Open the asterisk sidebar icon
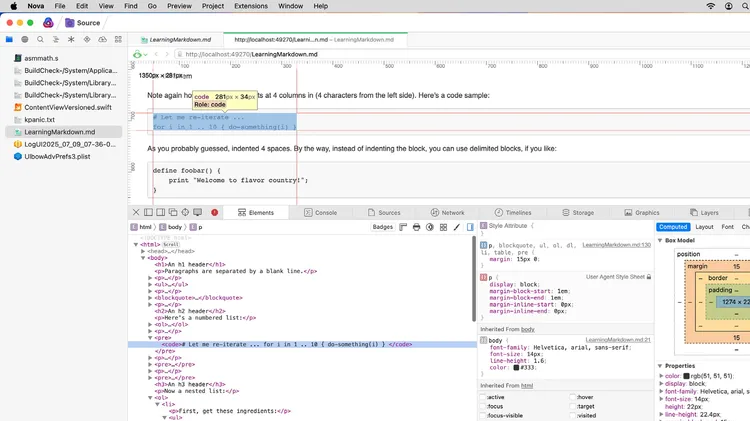The image size is (750, 421). tap(71, 39)
